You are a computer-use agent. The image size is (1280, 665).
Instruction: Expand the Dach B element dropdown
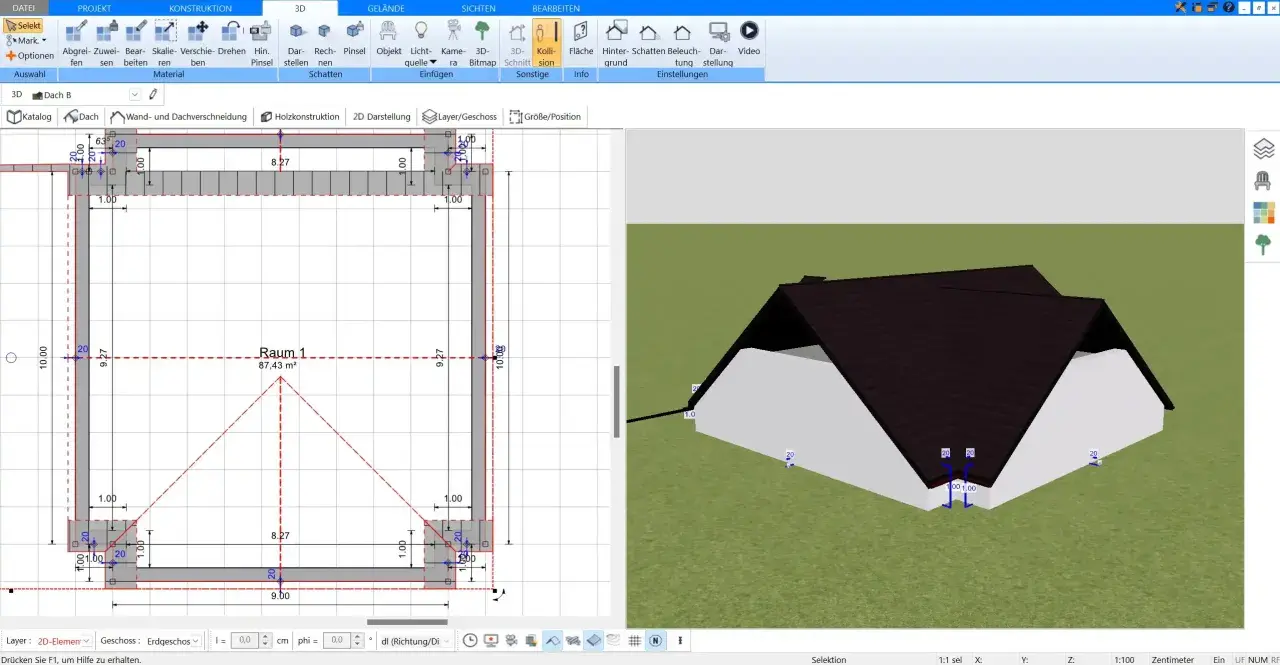(x=135, y=95)
